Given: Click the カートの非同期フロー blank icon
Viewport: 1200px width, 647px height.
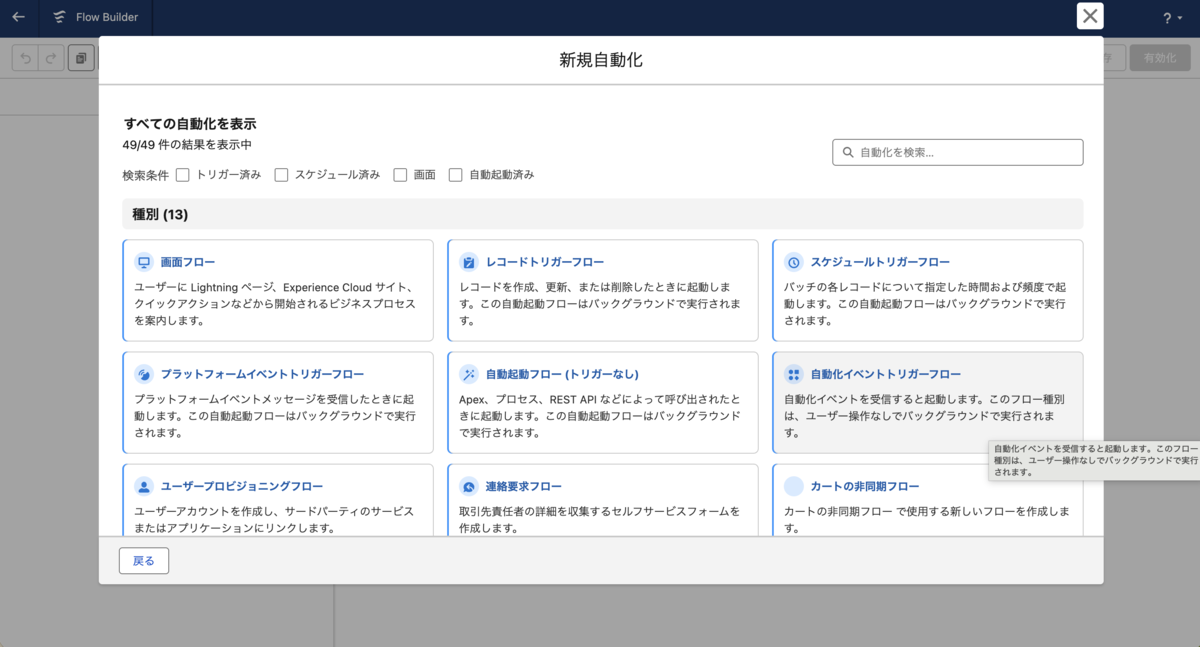Looking at the screenshot, I should point(794,486).
